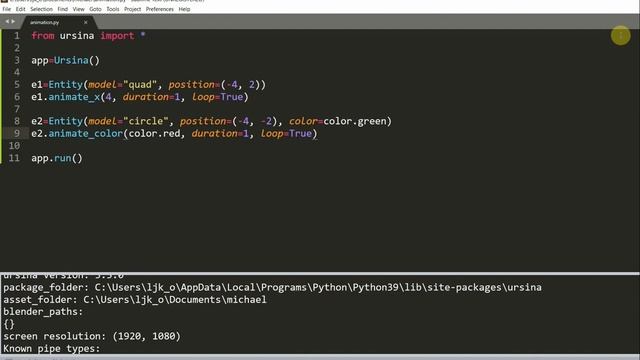
Task: Open the View menu
Action: pos(78,9)
